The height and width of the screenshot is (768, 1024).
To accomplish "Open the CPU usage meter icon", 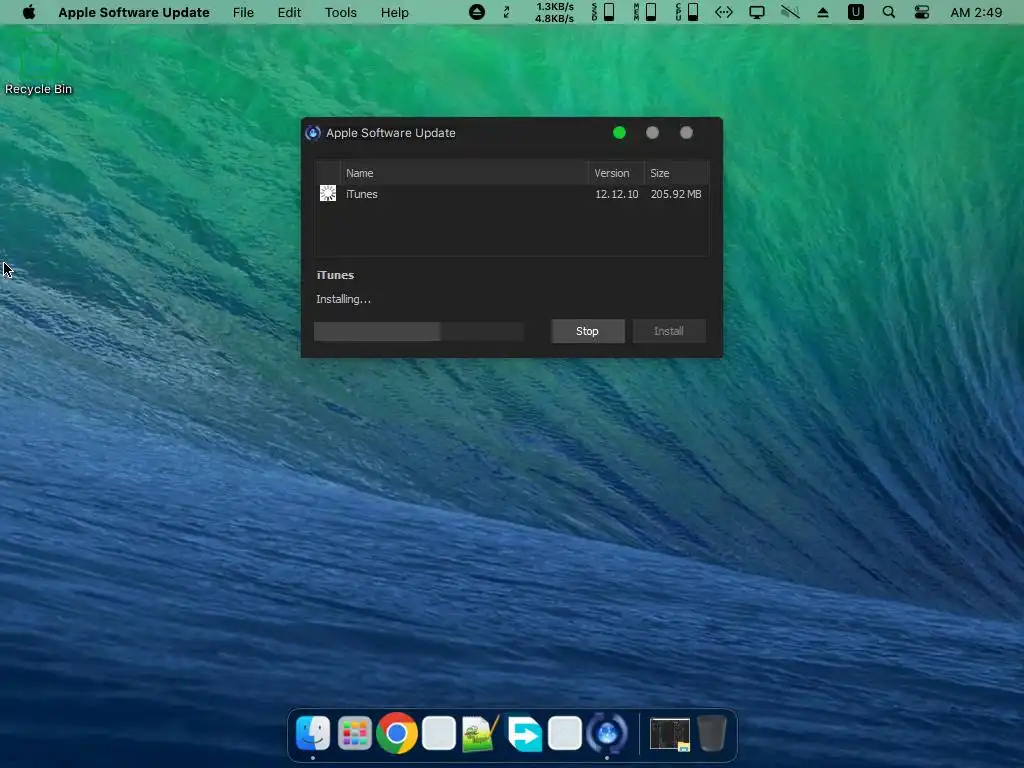I will click(x=687, y=12).
